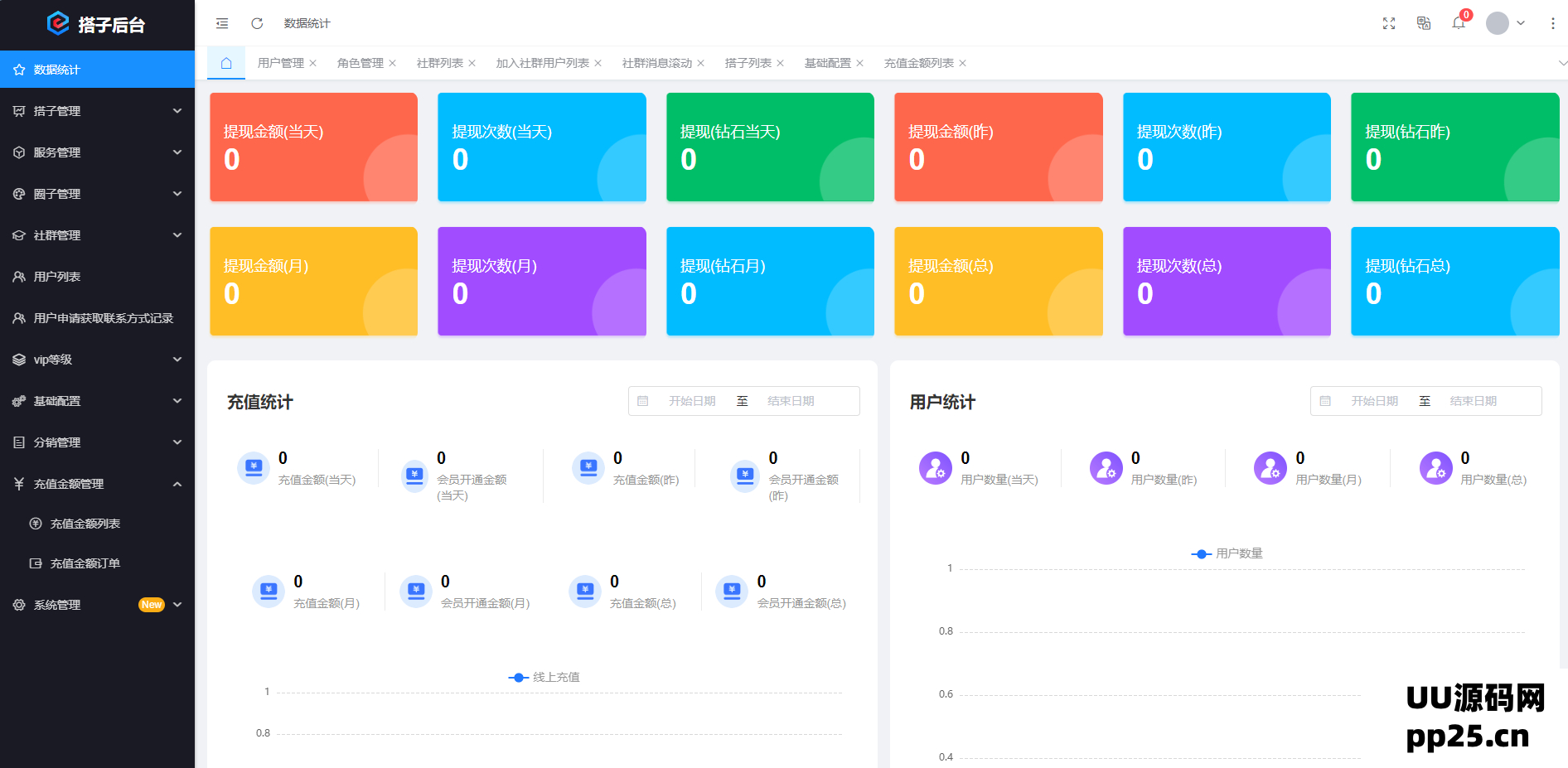Open the notification bell

(x=1459, y=23)
